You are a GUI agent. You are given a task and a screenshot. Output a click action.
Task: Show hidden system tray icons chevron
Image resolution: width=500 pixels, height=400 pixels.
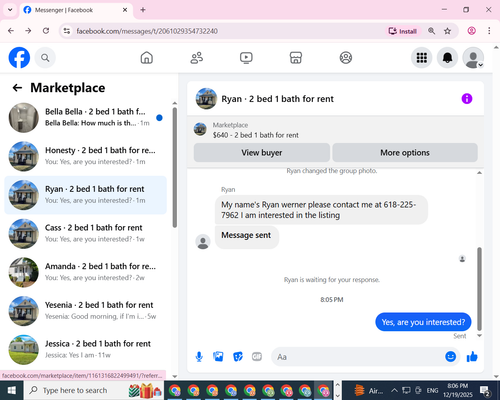point(394,390)
